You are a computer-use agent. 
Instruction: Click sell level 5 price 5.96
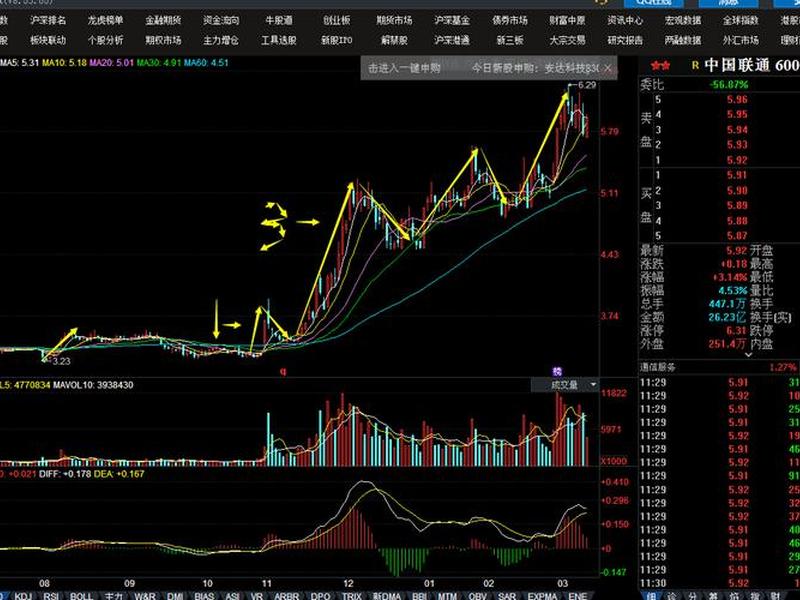(737, 99)
